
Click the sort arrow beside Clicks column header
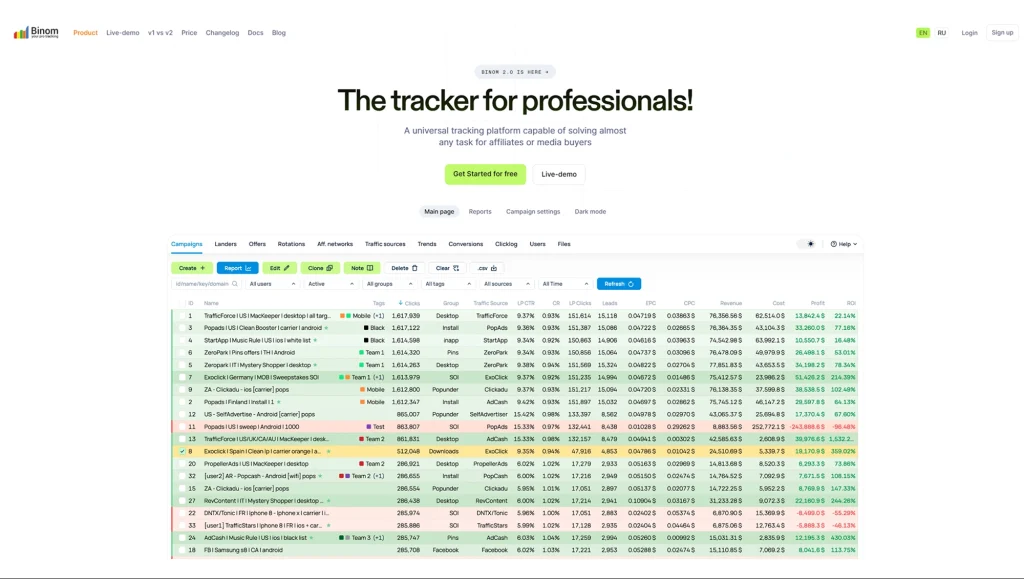click(x=400, y=303)
